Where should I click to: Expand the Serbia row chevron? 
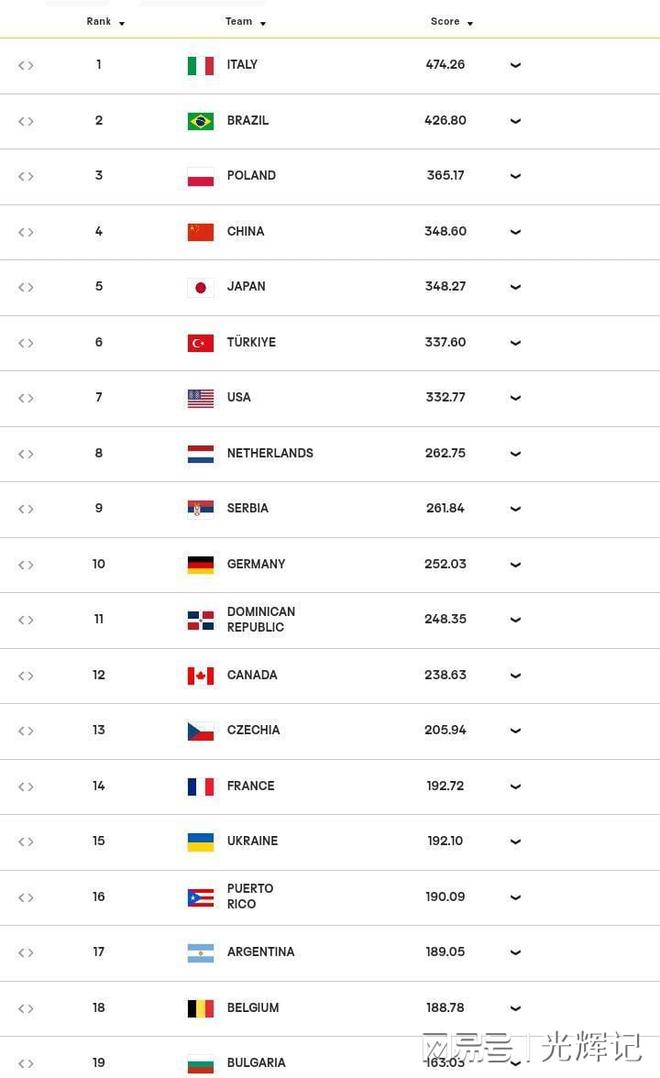point(516,509)
